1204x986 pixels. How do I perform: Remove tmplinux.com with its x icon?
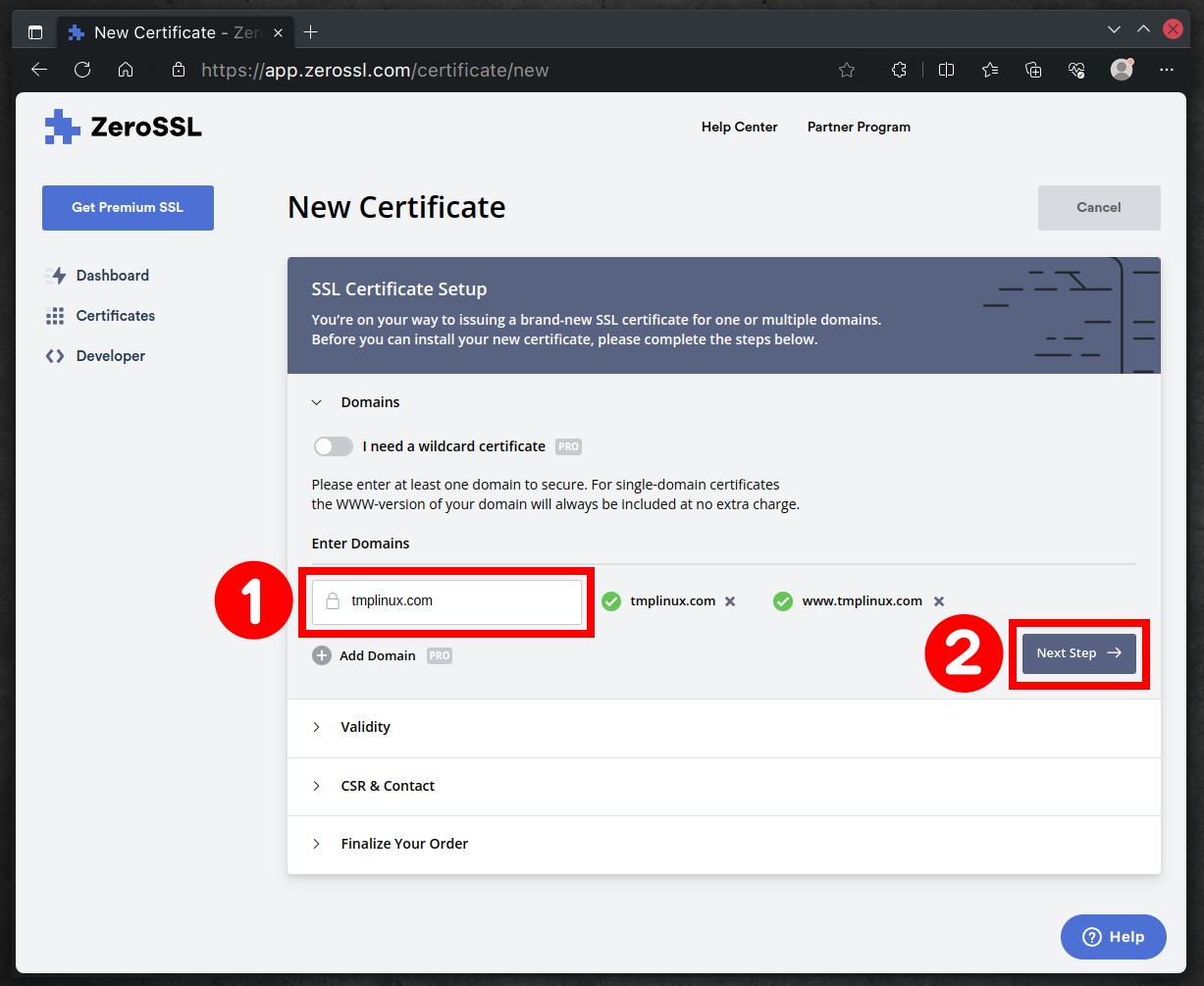(730, 601)
